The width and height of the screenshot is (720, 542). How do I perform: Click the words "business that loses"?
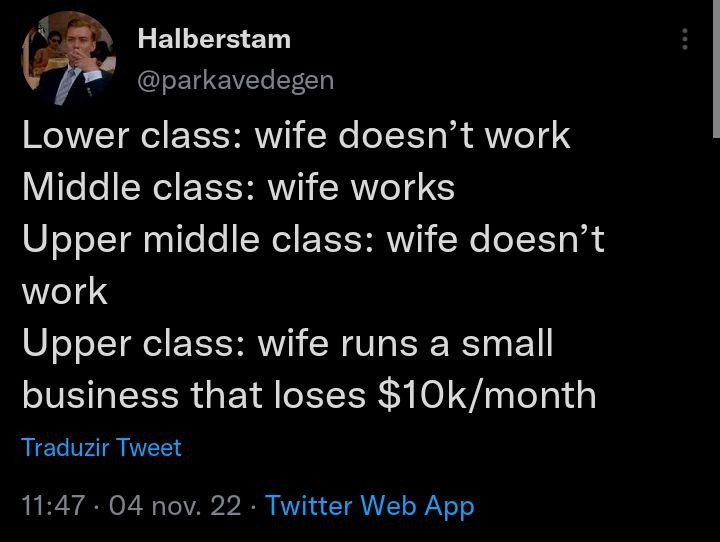[x=193, y=395]
